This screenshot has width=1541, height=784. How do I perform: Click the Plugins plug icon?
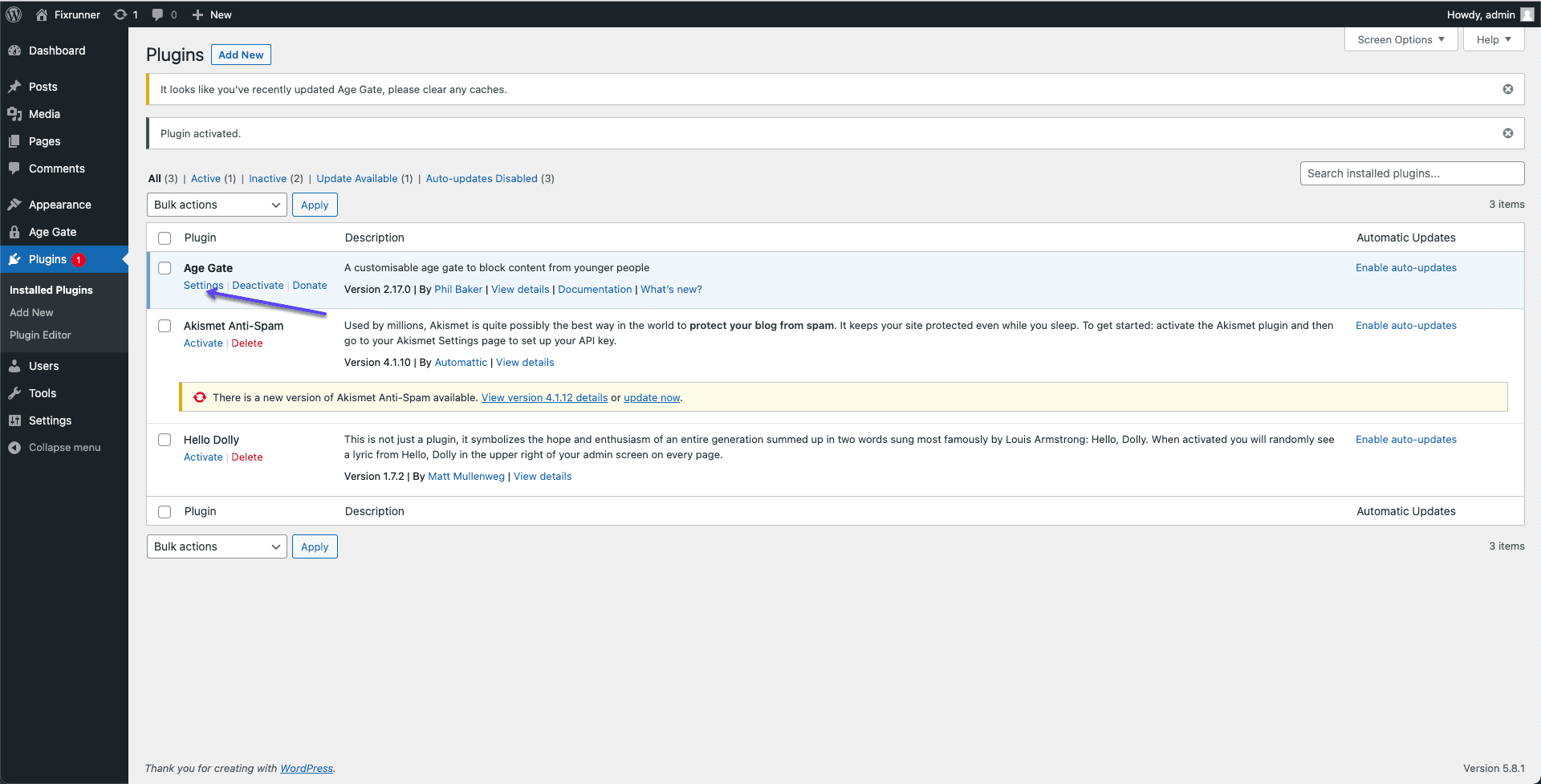[x=14, y=259]
